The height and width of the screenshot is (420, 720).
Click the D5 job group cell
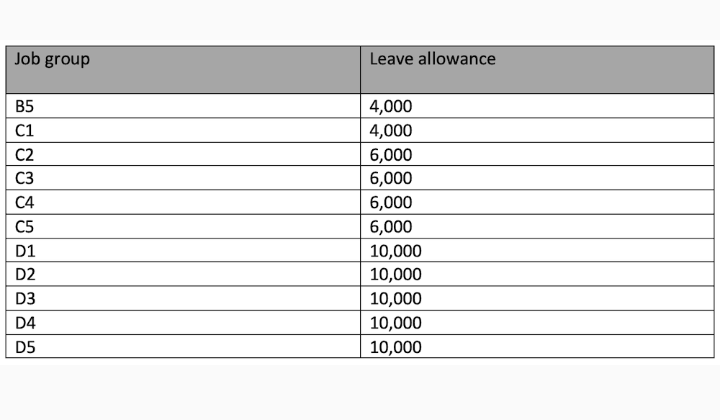25,346
